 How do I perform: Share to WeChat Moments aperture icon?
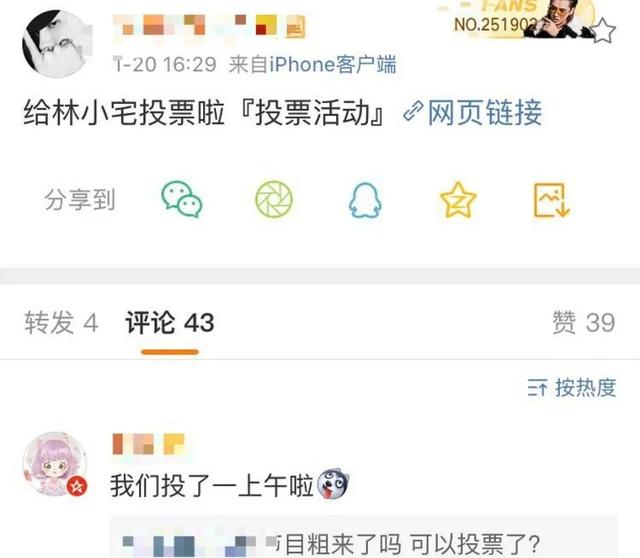274,199
